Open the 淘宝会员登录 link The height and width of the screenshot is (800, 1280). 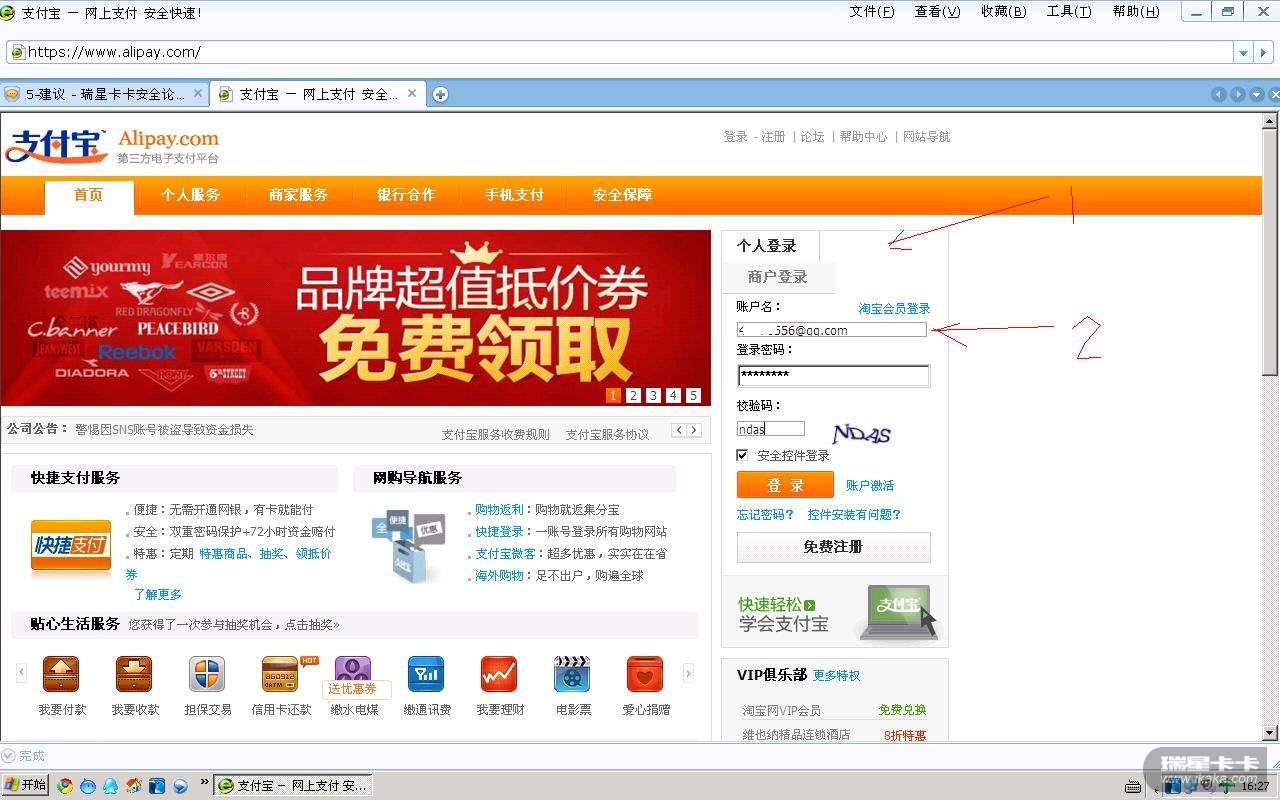click(x=894, y=309)
